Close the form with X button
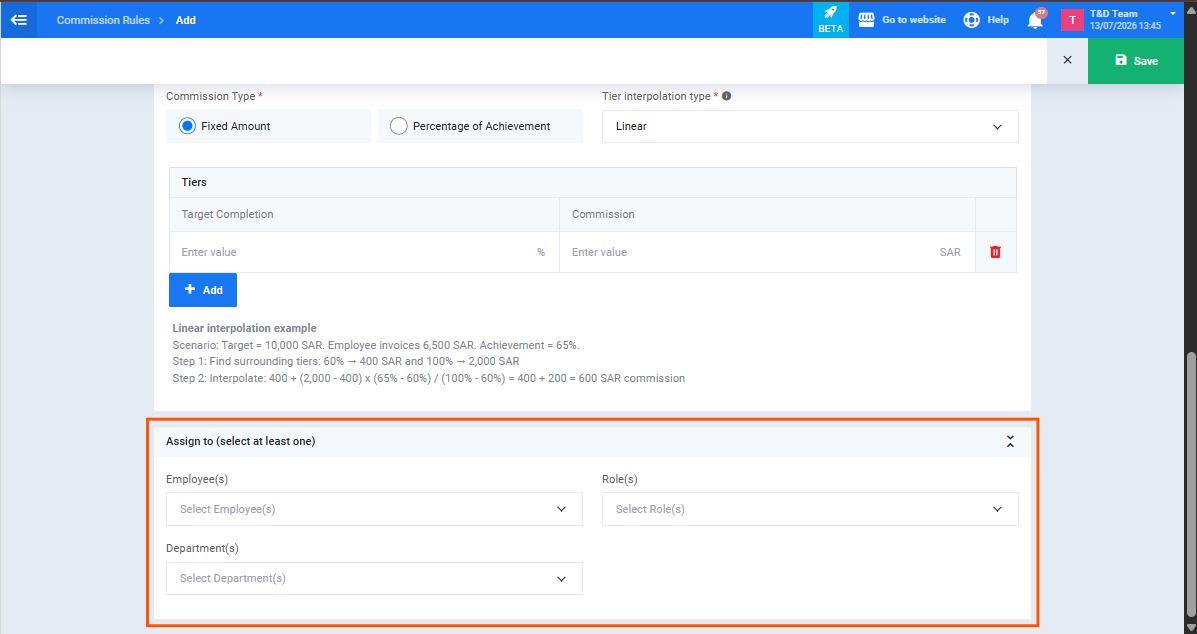 (1067, 60)
